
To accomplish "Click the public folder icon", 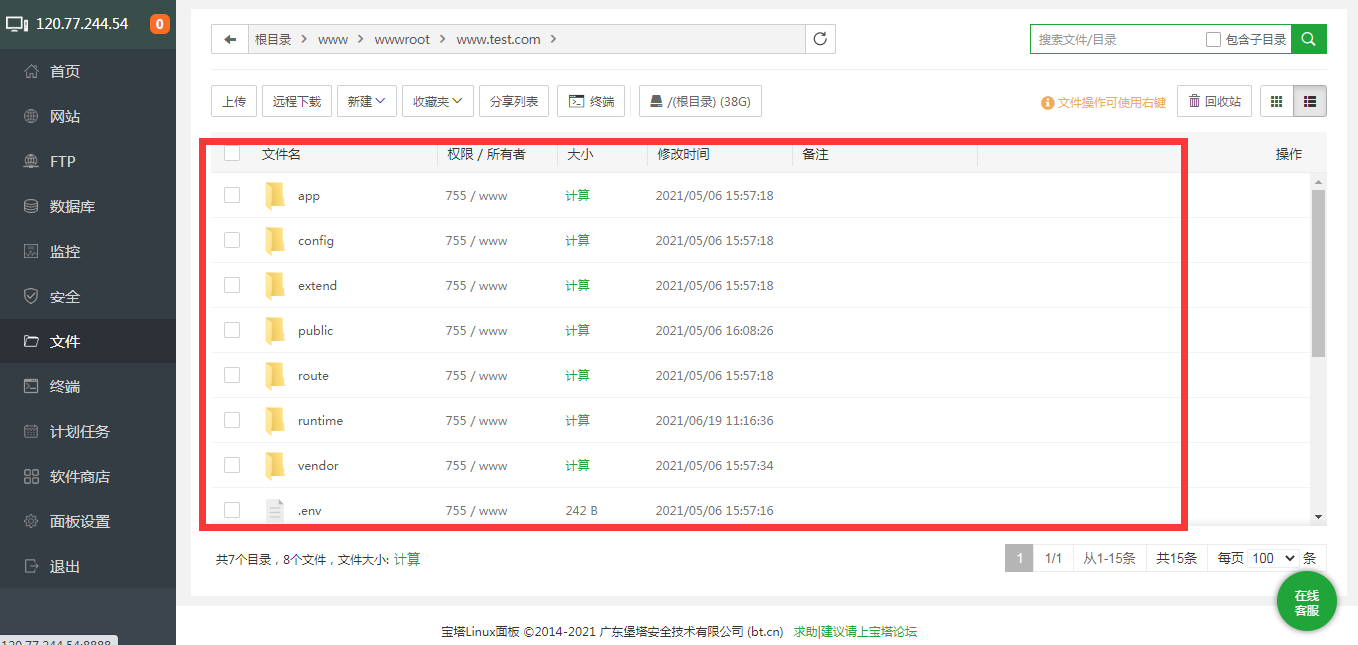I will 275,330.
